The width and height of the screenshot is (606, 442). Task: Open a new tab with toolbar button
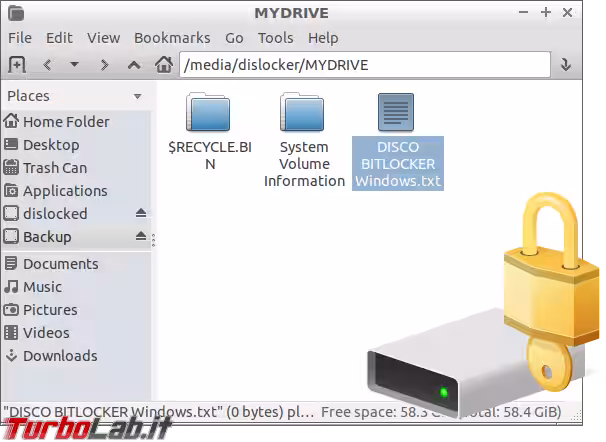[x=17, y=65]
